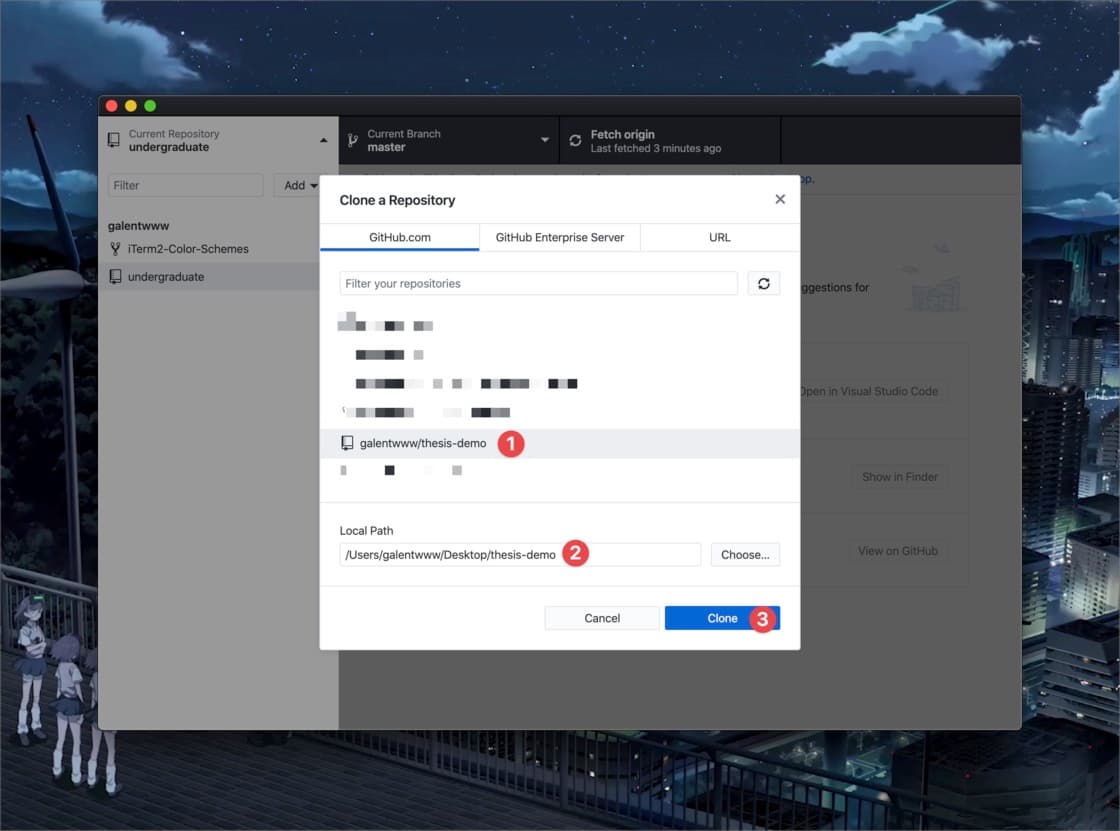Image resolution: width=1120 pixels, height=831 pixels.
Task: Click the fork icon beside iTerm2-Color-Schemes
Action: 115,249
